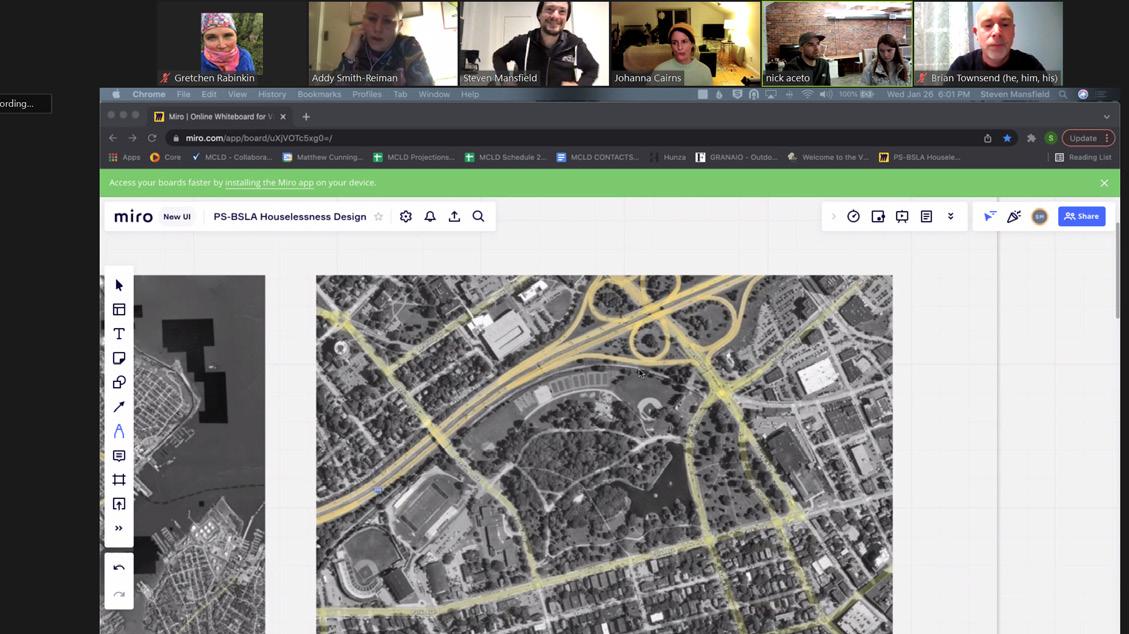The width and height of the screenshot is (1129, 634).
Task: Select the comment tool
Action: pos(119,456)
